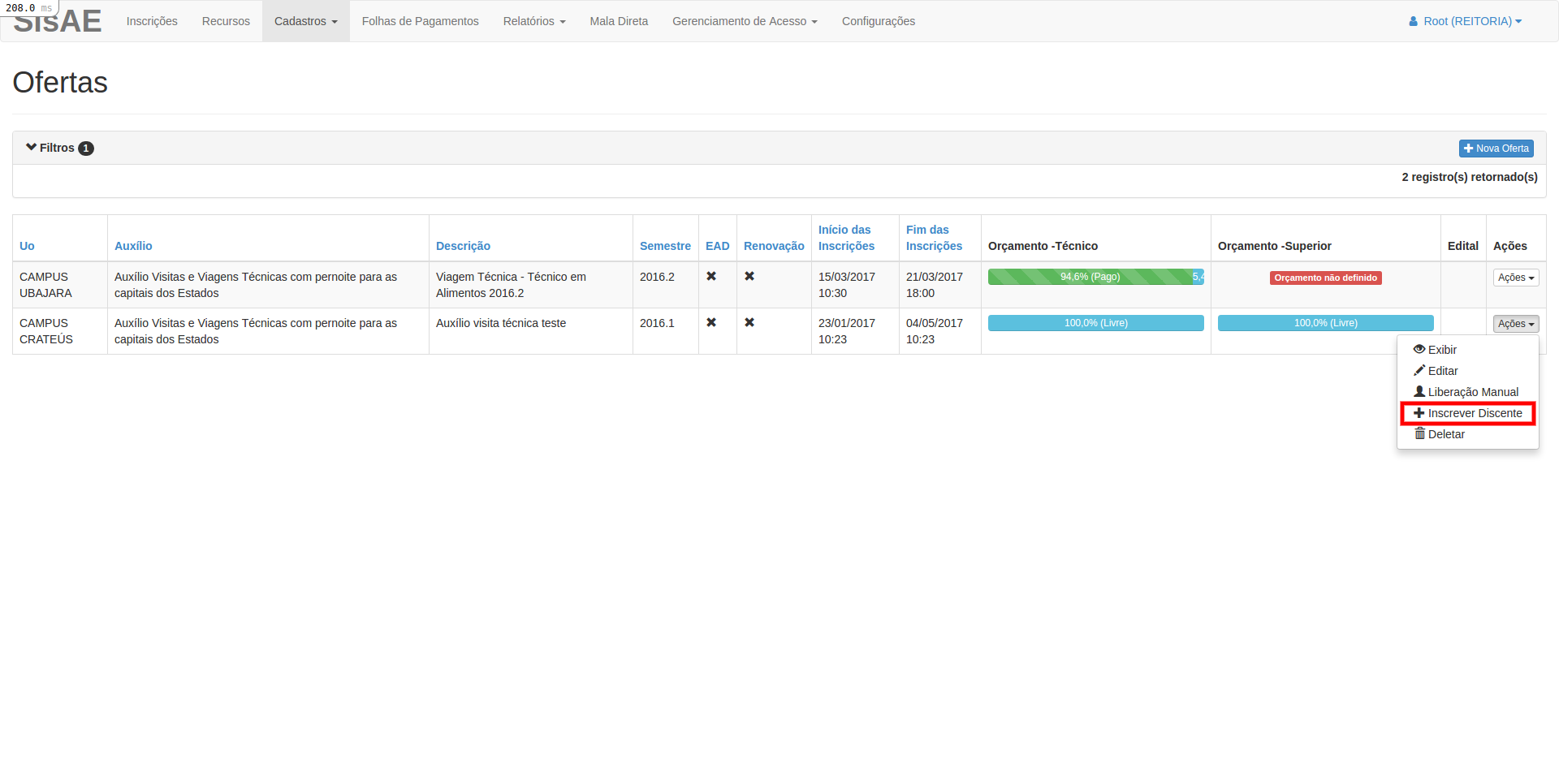This screenshot has height=784, width=1559.
Task: Sort table by Auxílio column
Action: [133, 246]
